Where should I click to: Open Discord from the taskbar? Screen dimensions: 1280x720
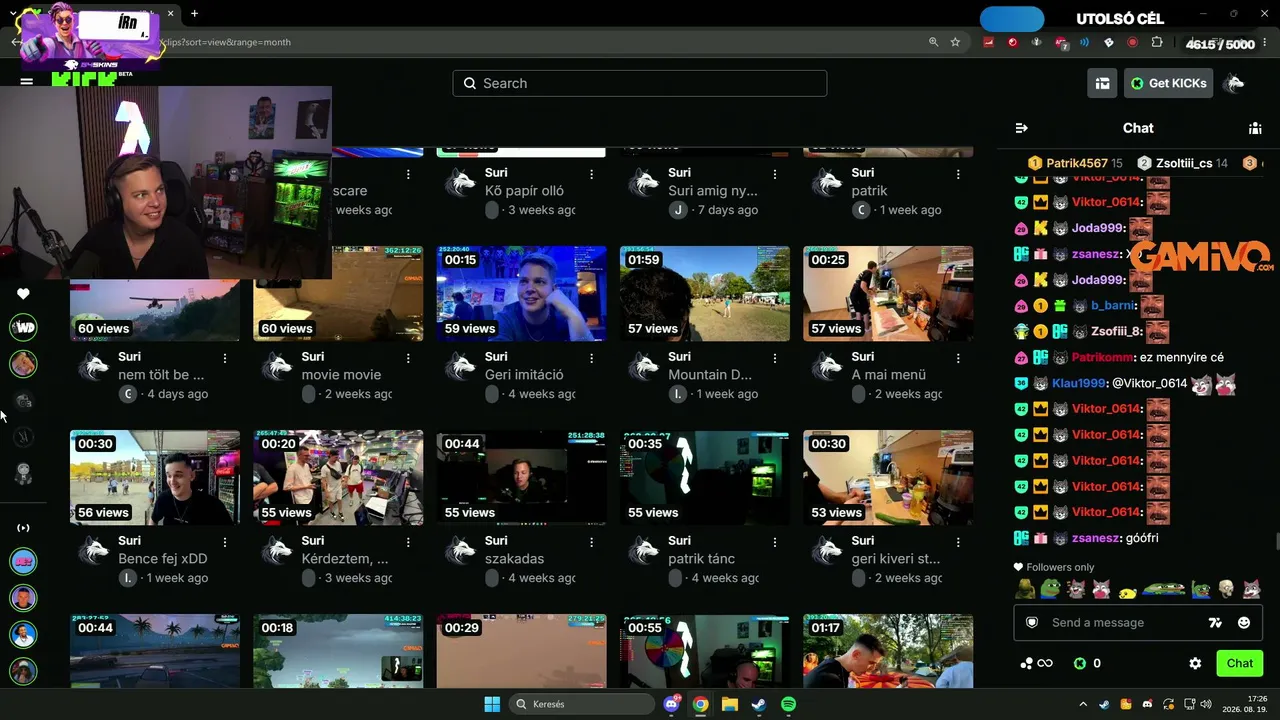click(x=671, y=704)
